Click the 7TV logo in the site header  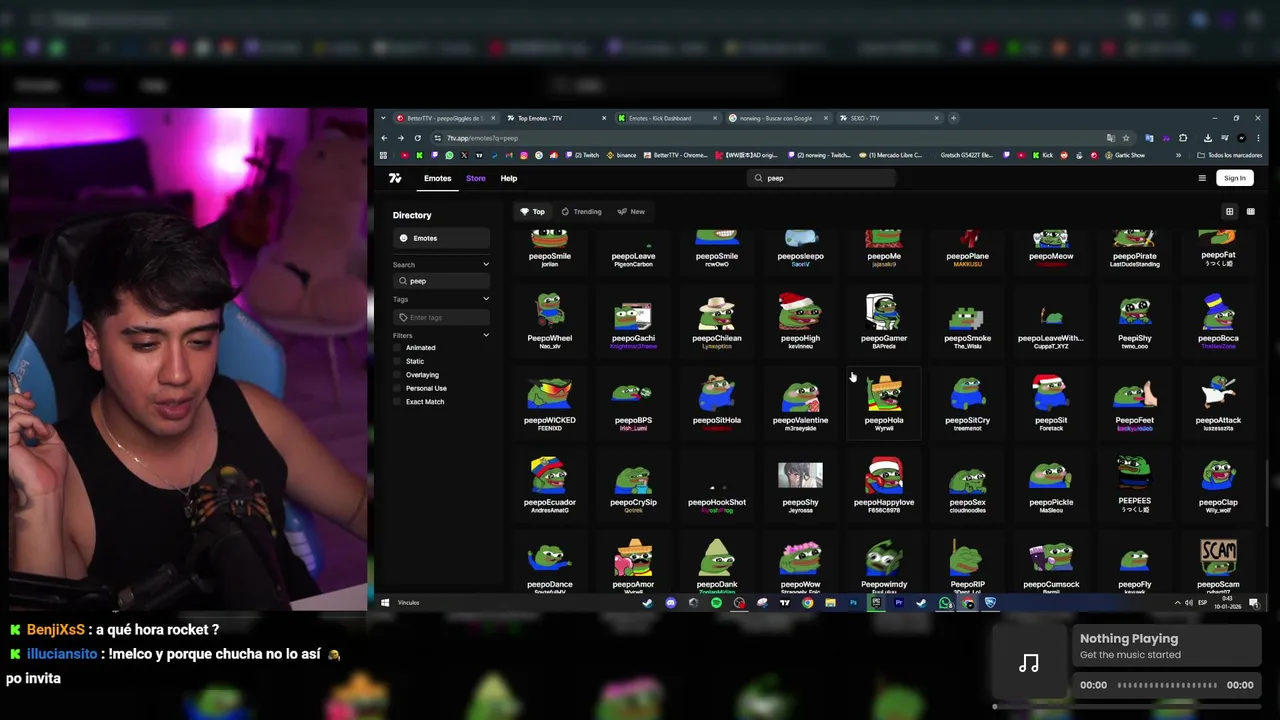[x=395, y=178]
